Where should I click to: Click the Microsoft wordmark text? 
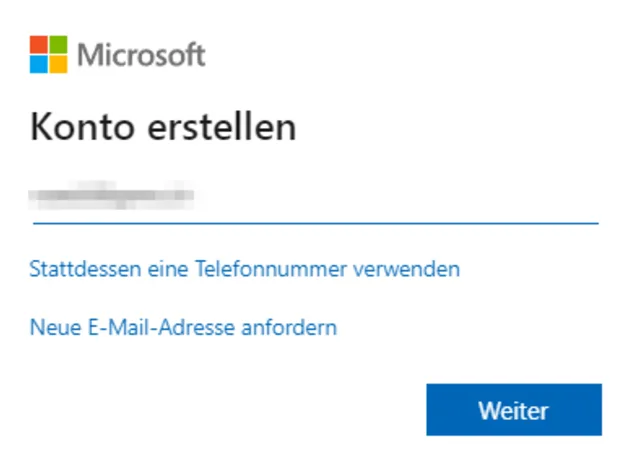[x=141, y=55]
